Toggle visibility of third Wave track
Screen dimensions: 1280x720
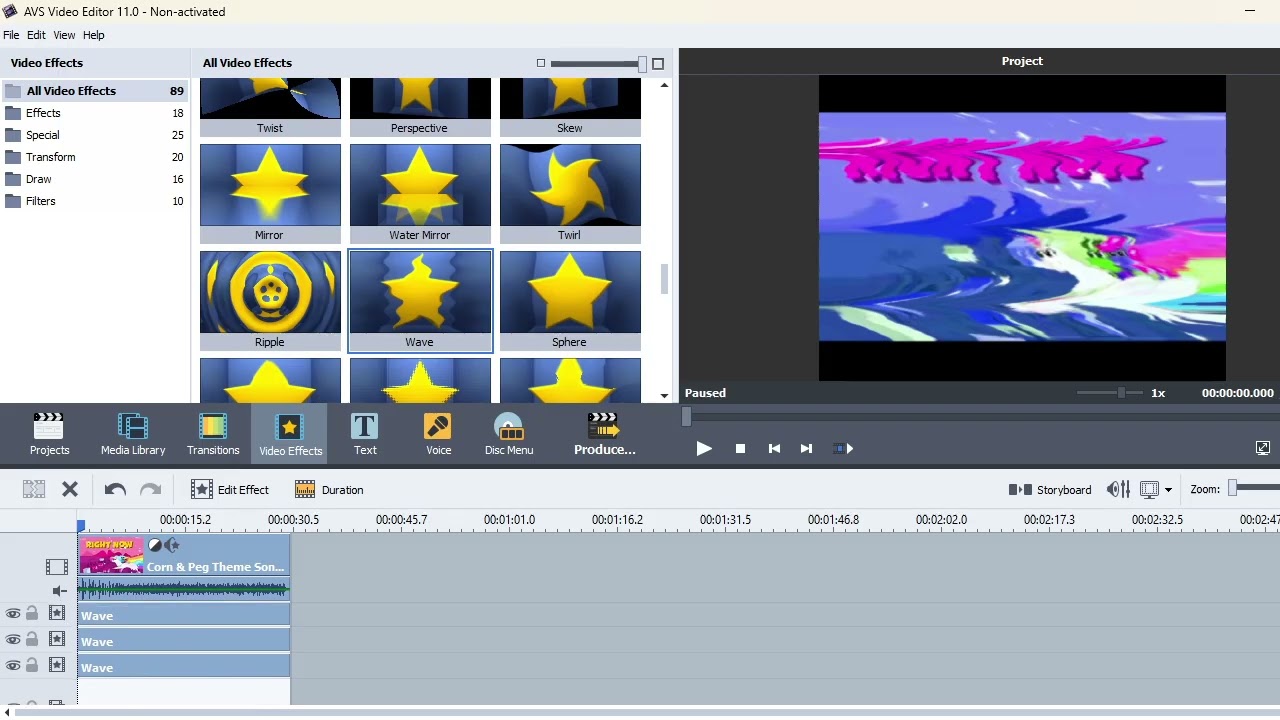13,666
